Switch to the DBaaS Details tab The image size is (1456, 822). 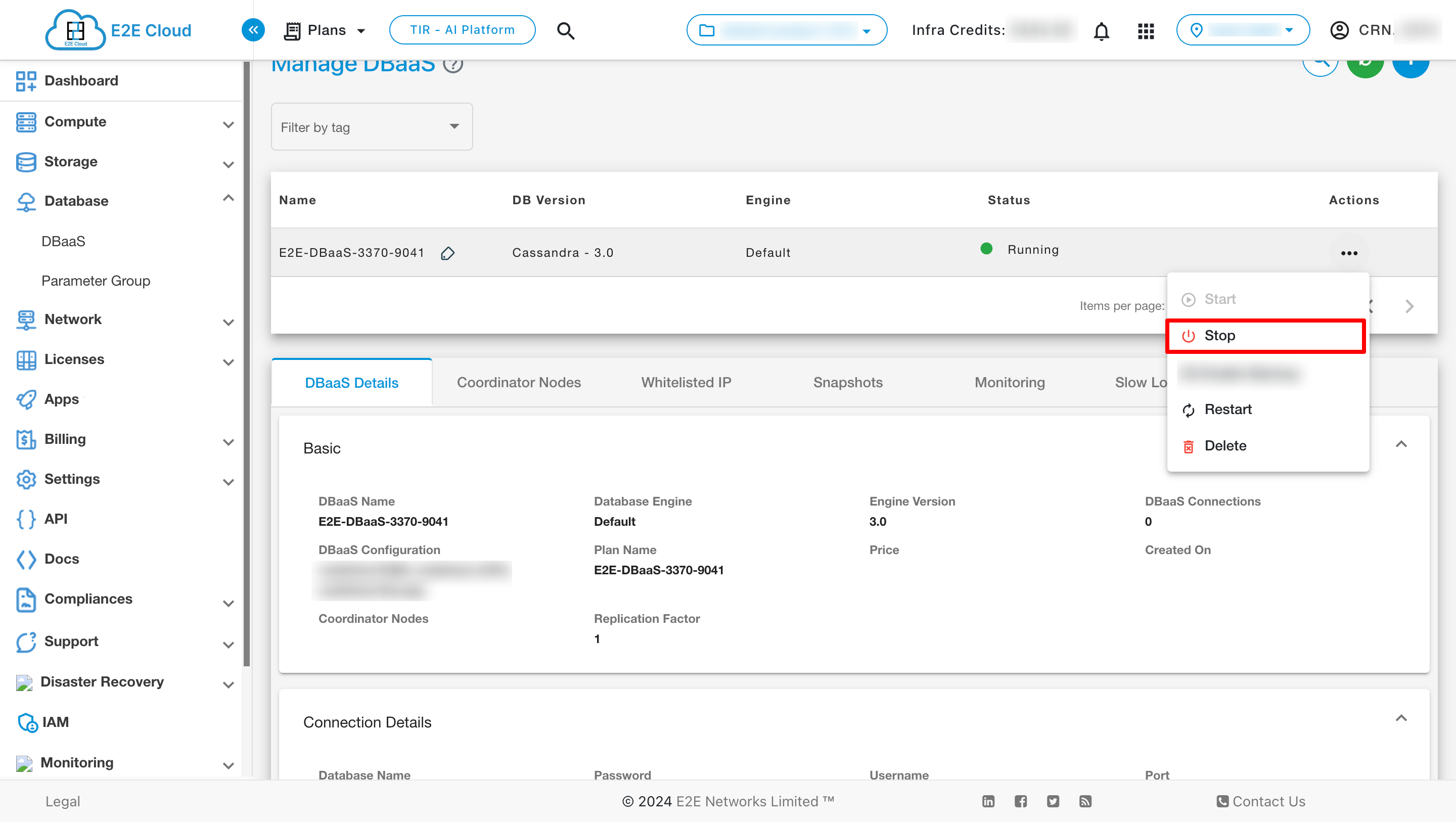coord(351,383)
